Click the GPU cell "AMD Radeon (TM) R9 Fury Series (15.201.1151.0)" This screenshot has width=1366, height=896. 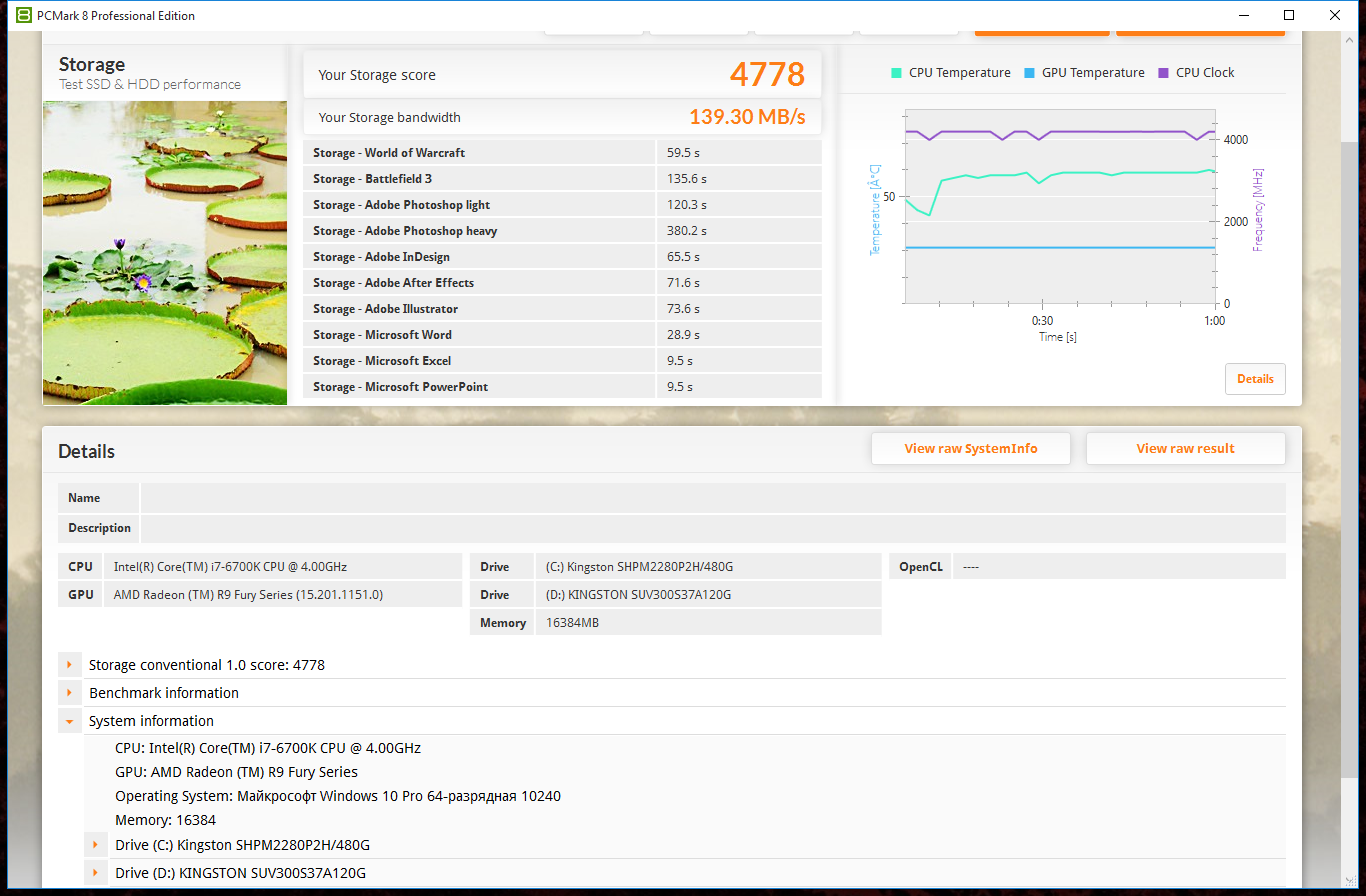pyautogui.click(x=283, y=595)
